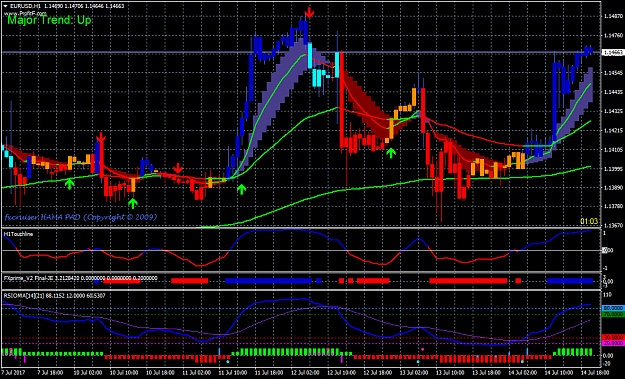Click the 1.14105 price scale label
The width and height of the screenshot is (625, 379).
[x=613, y=150]
